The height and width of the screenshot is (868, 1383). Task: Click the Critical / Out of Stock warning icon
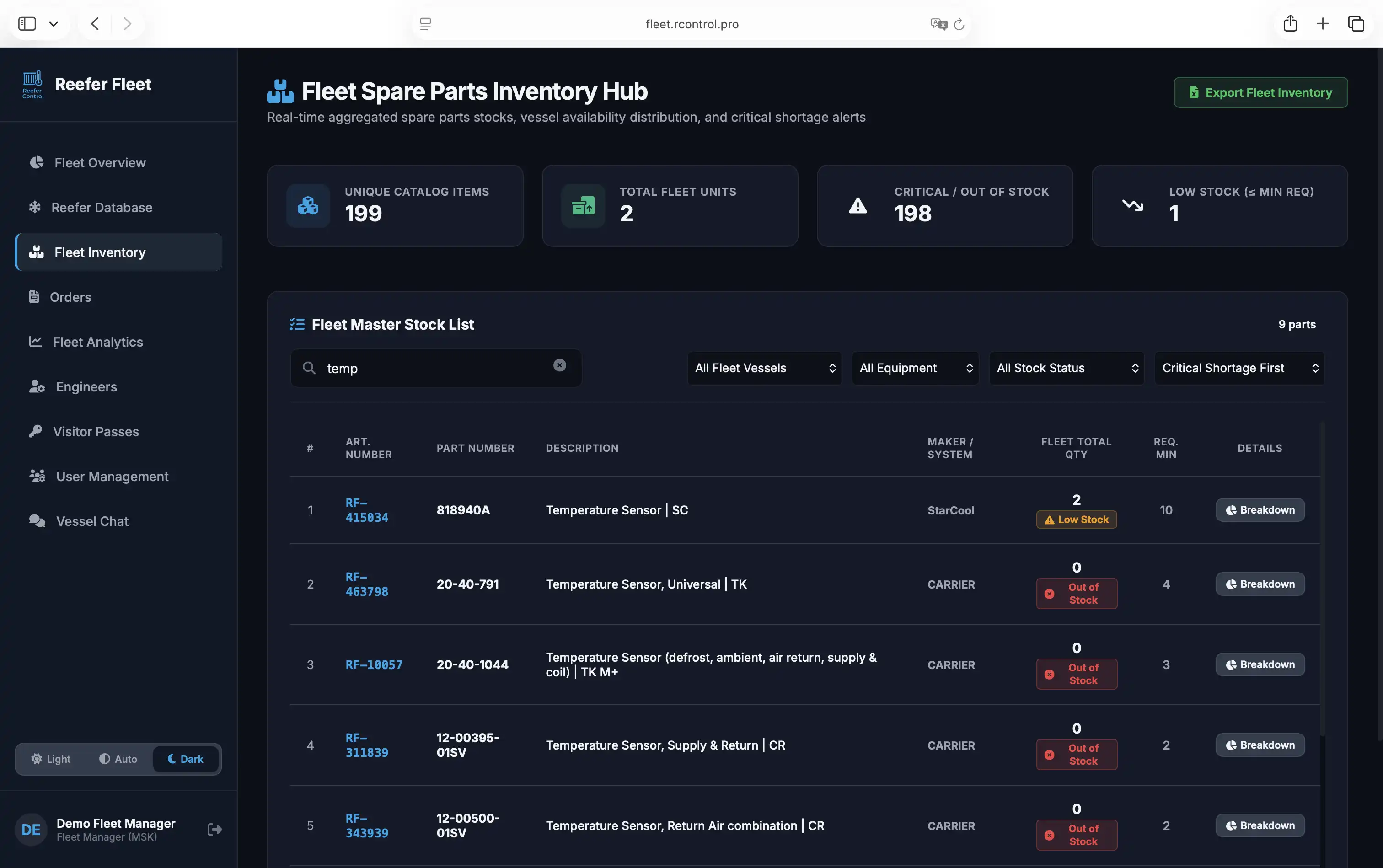pyautogui.click(x=858, y=205)
